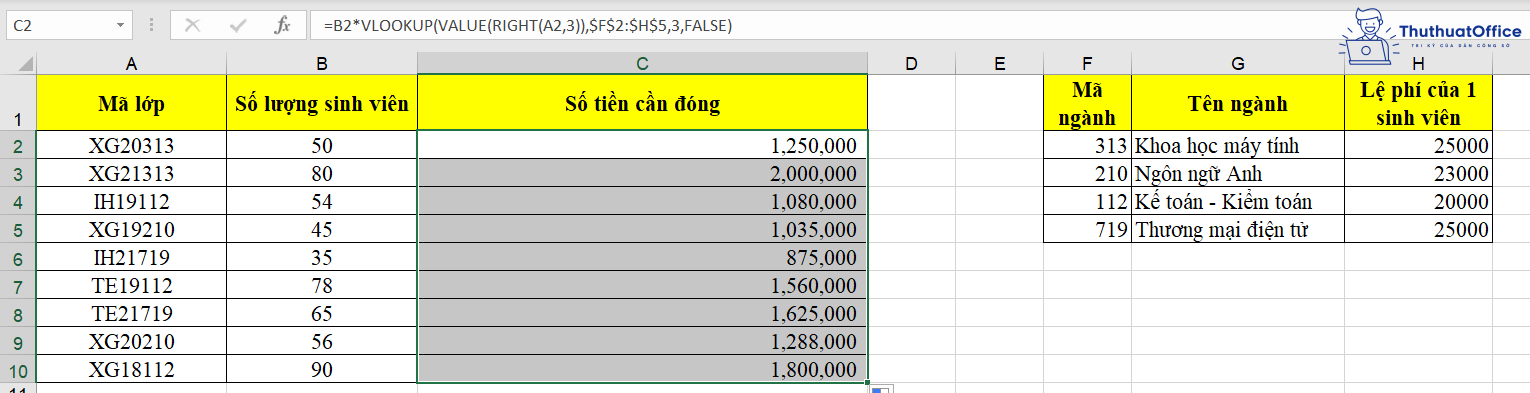
Task: Click major code cell 313
Action: [x=1087, y=145]
